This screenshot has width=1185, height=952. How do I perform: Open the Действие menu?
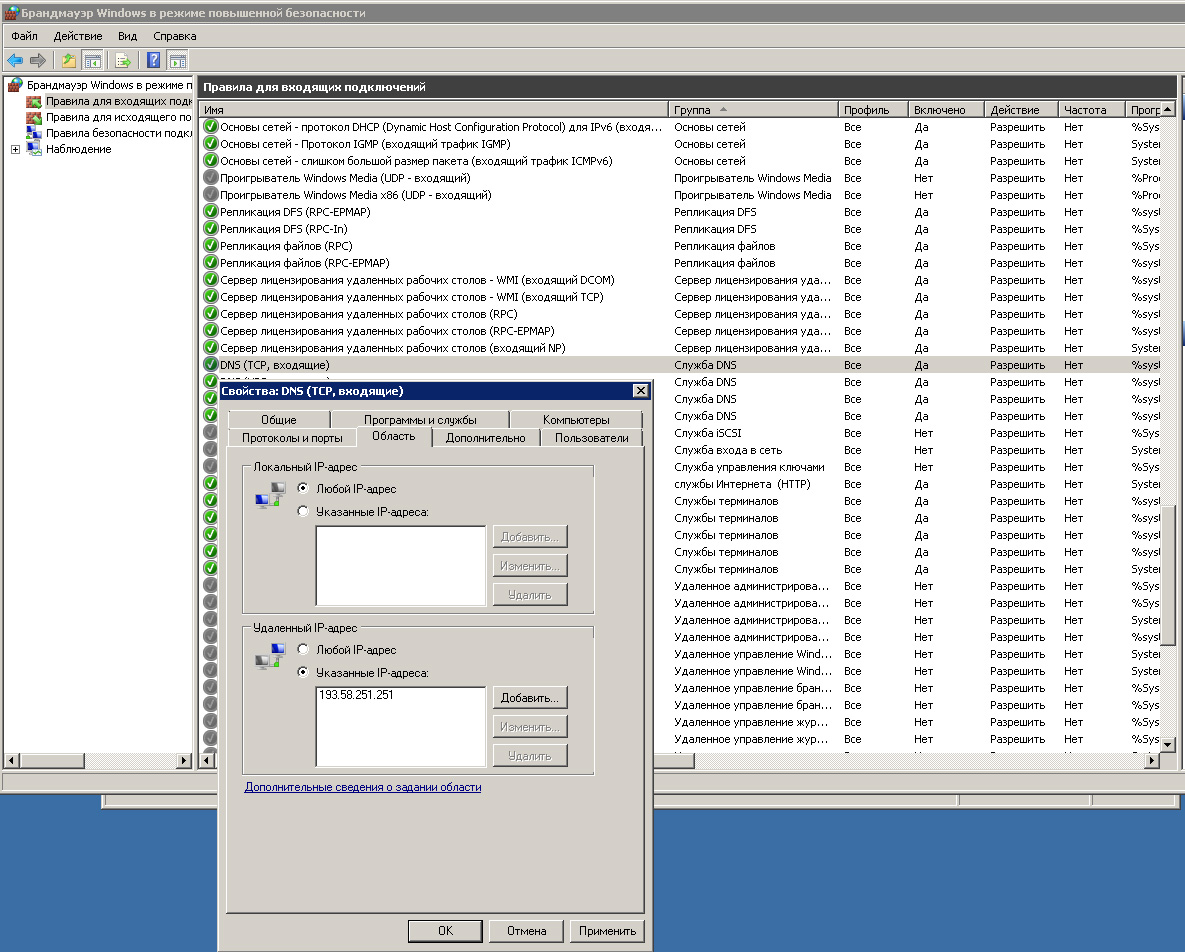tap(78, 36)
